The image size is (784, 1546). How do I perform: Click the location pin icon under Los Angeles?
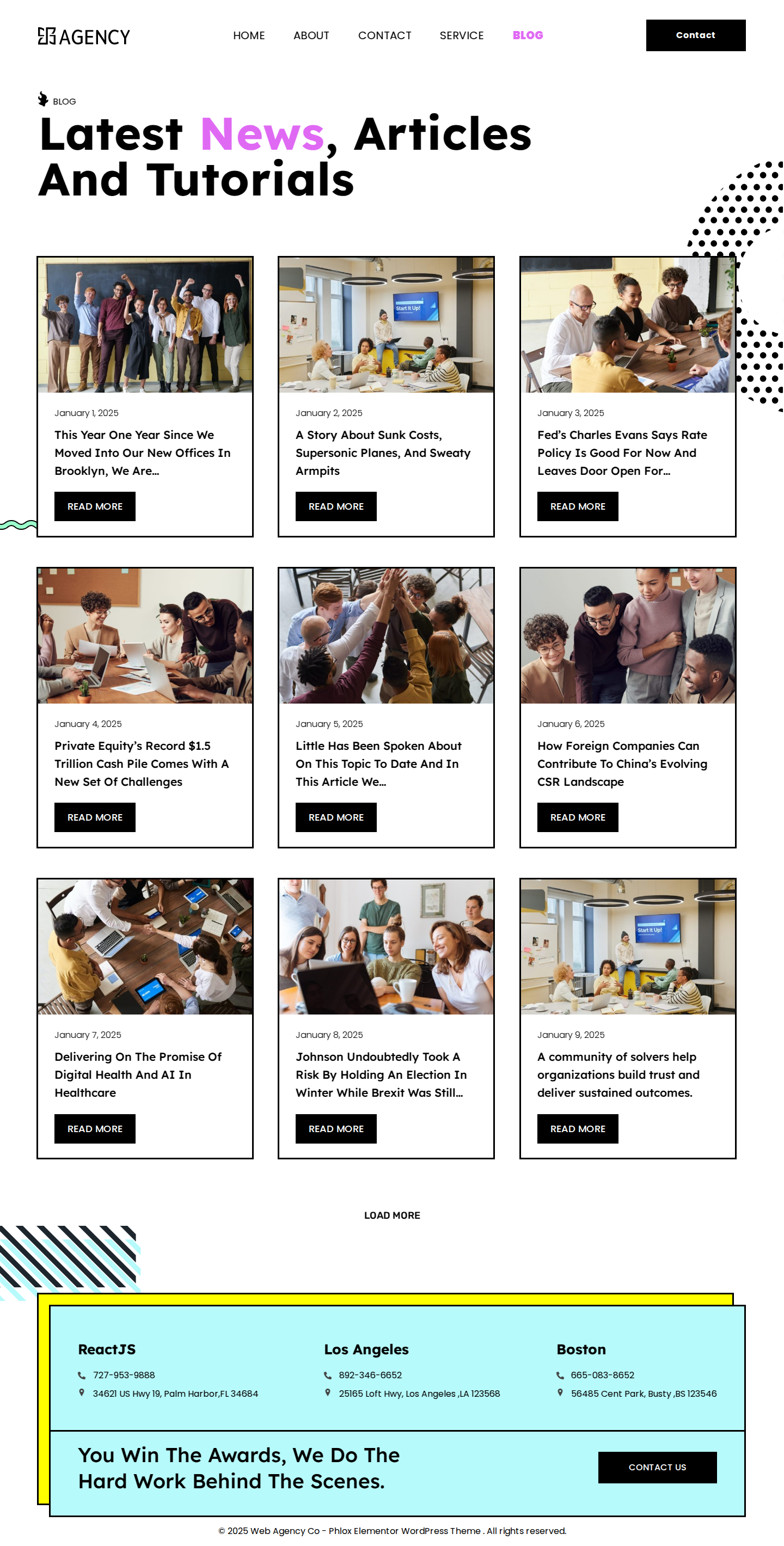pyautogui.click(x=328, y=1392)
